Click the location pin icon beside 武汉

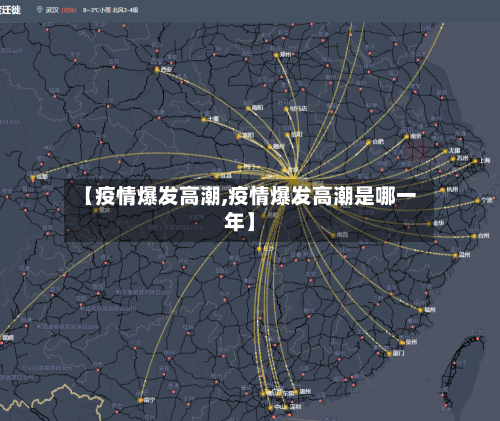(39, 10)
